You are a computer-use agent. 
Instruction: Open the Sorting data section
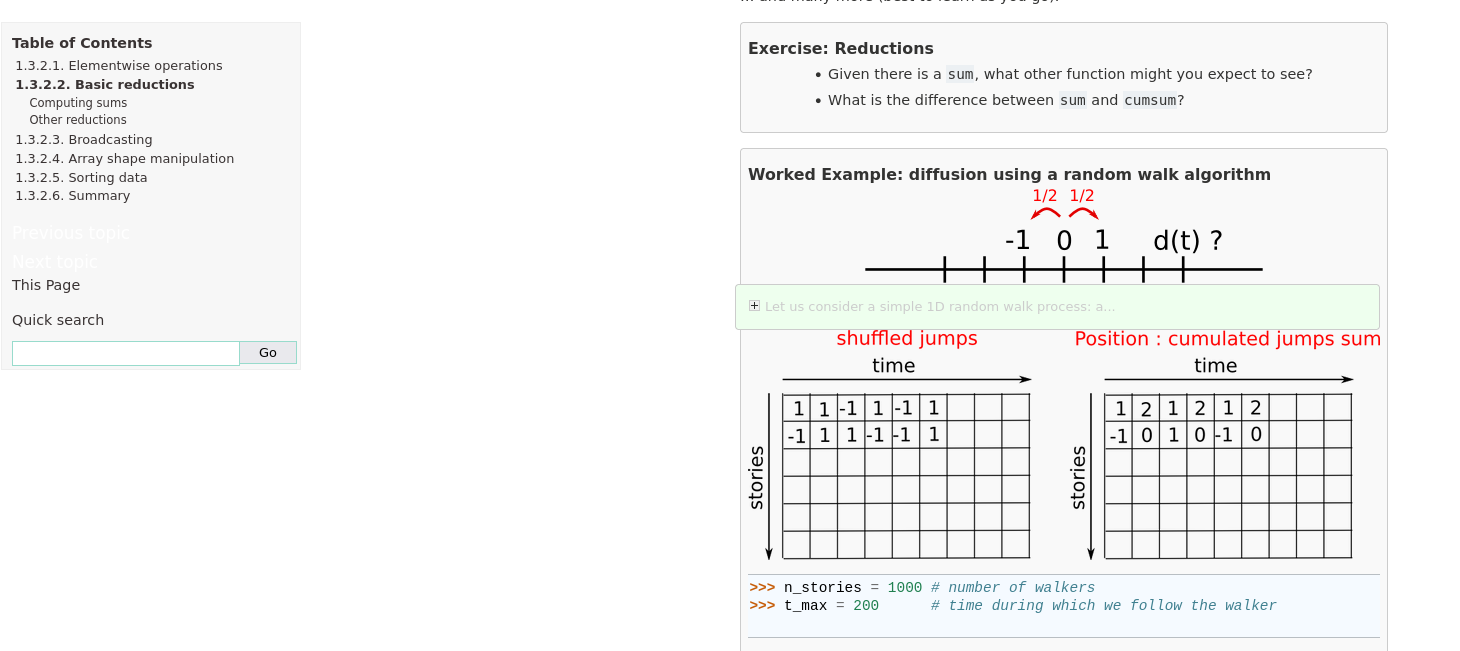tap(81, 177)
